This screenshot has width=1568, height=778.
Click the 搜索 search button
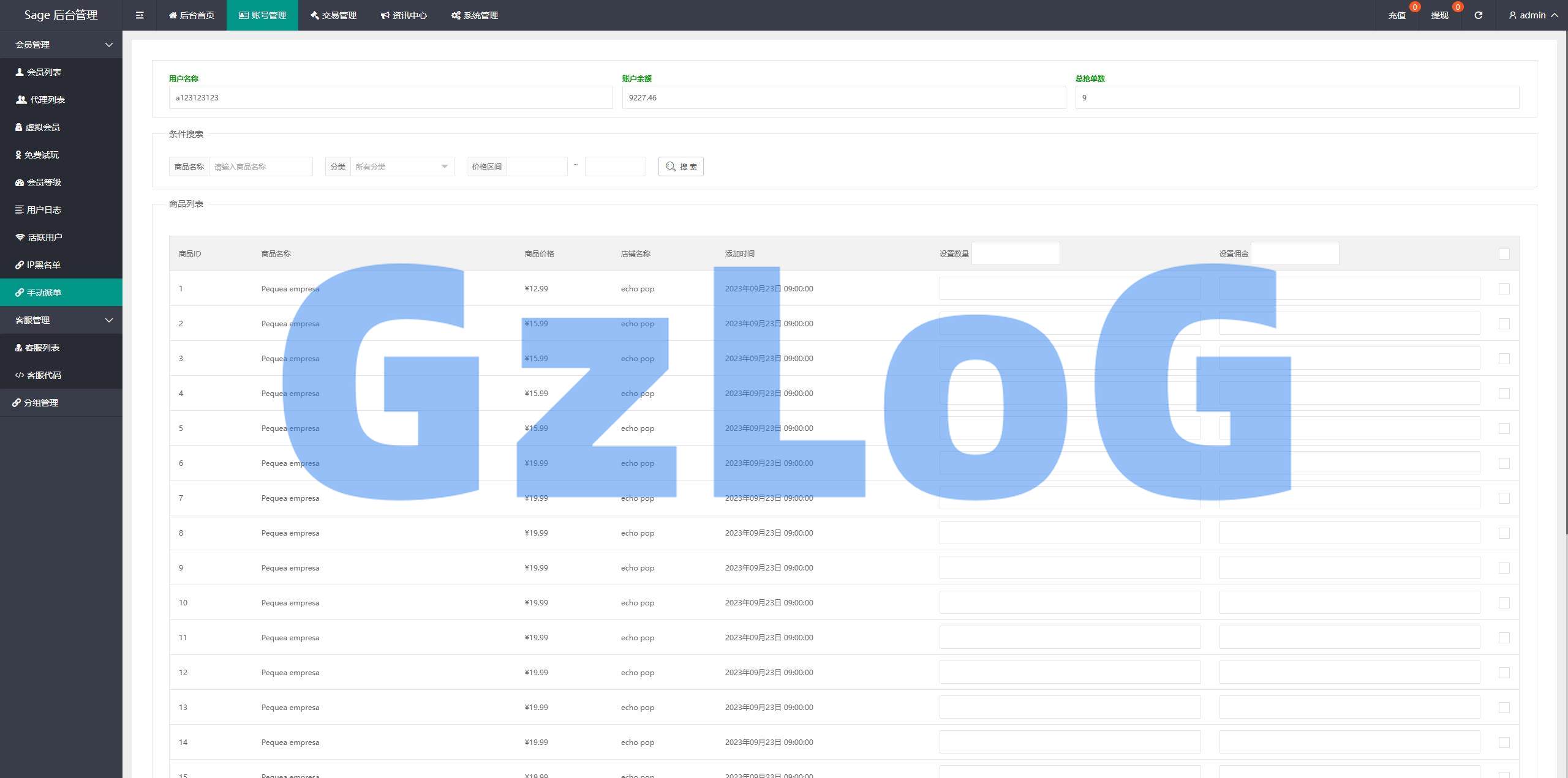[x=680, y=166]
